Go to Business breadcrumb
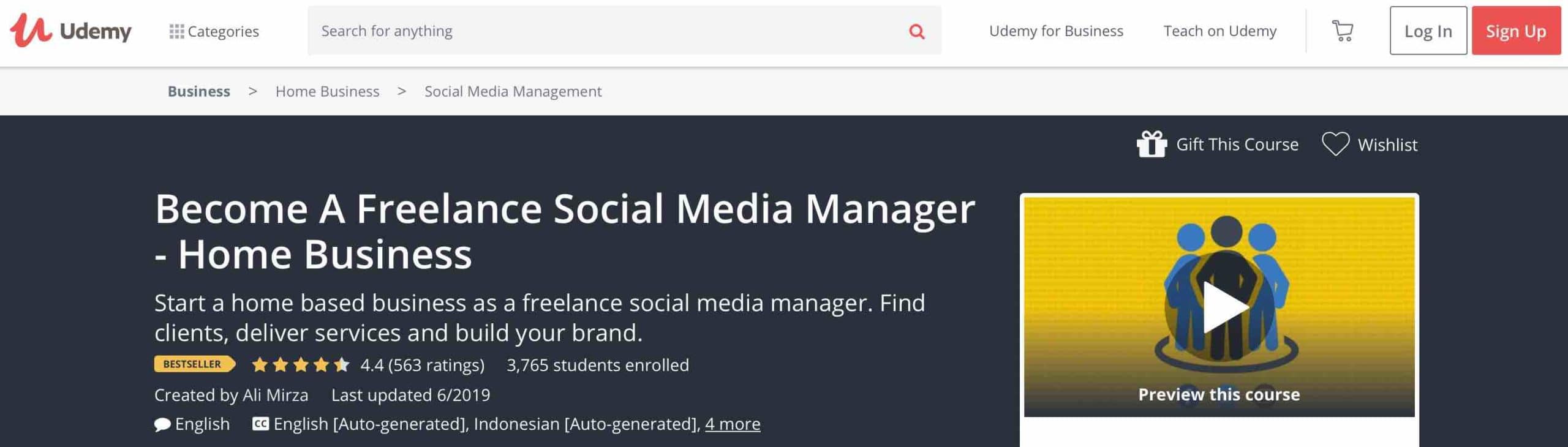 199,91
